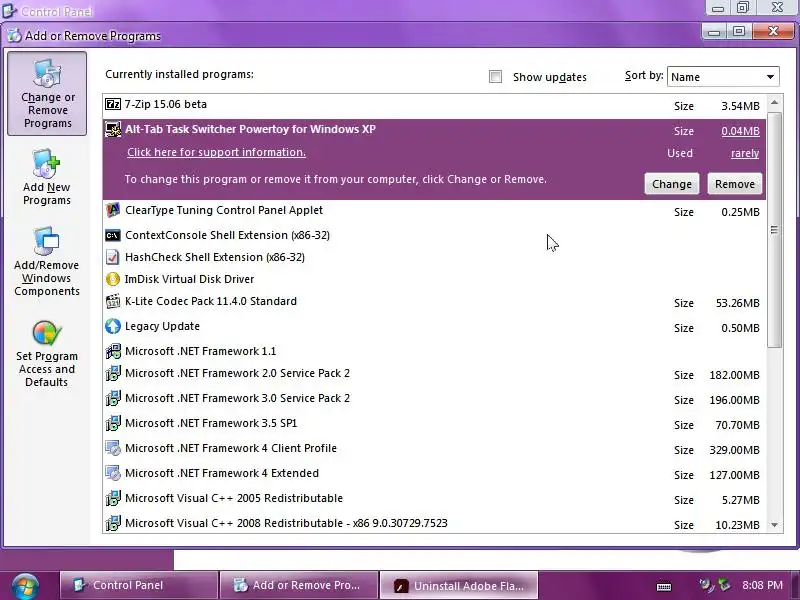
Task: Click the .NET Framework 2.0 Service Pack 2 icon
Action: click(113, 373)
